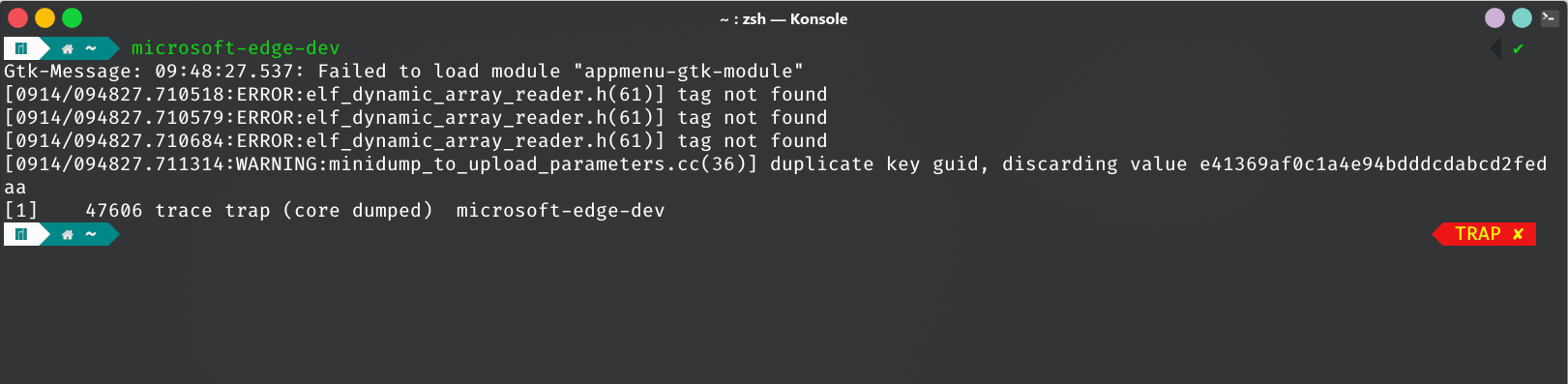Click the teal circle title bar button
Image resolution: width=1568 pixels, height=384 pixels.
1522,17
